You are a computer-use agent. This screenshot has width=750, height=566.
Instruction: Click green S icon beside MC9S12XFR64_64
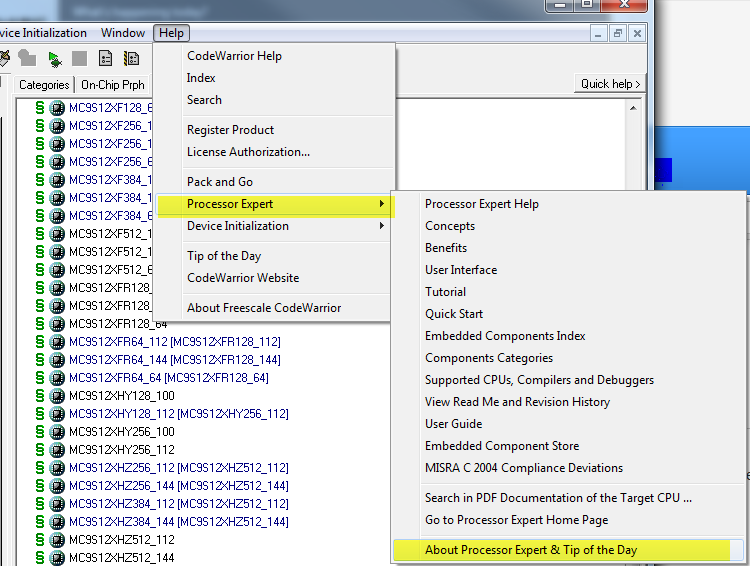click(x=40, y=378)
